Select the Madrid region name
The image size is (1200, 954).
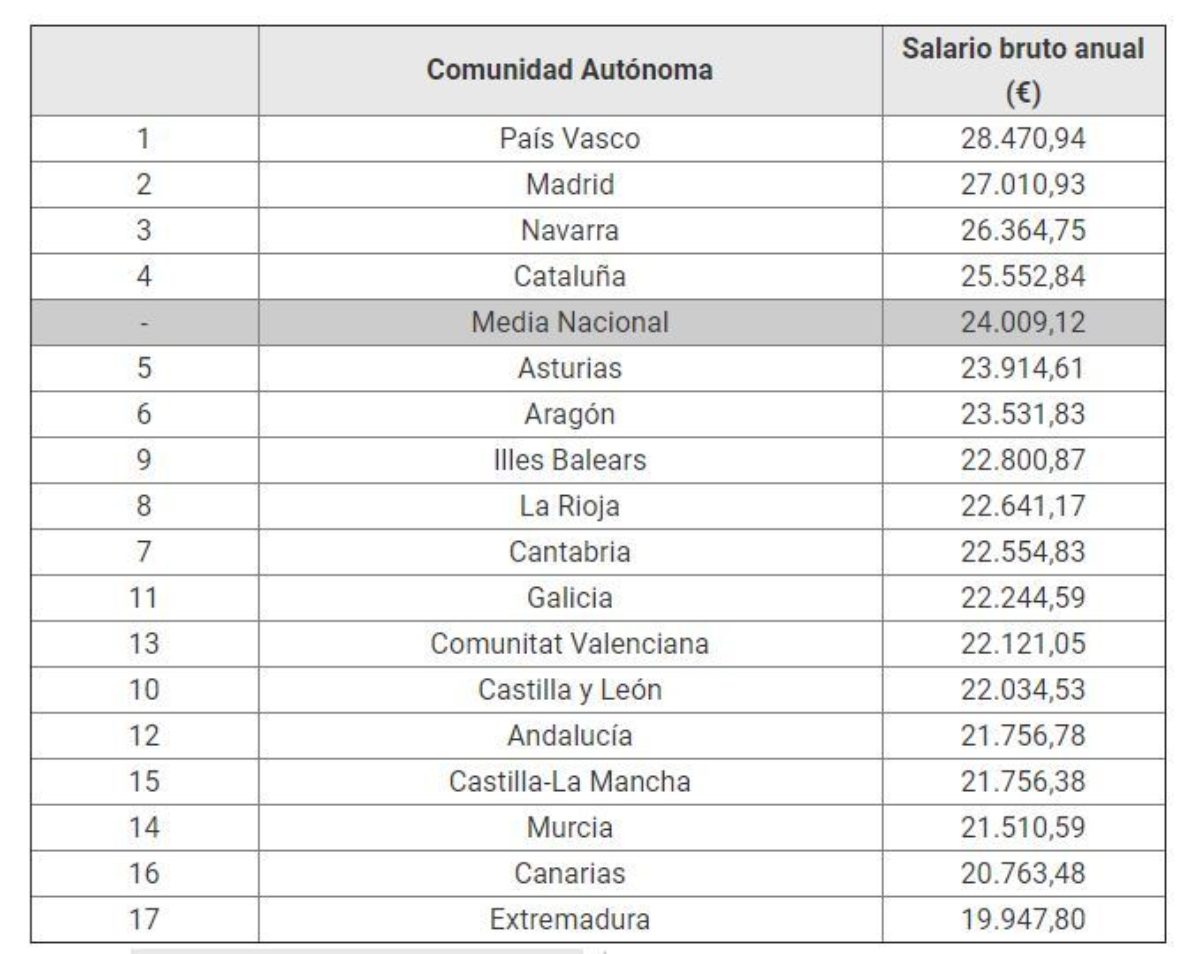[569, 185]
